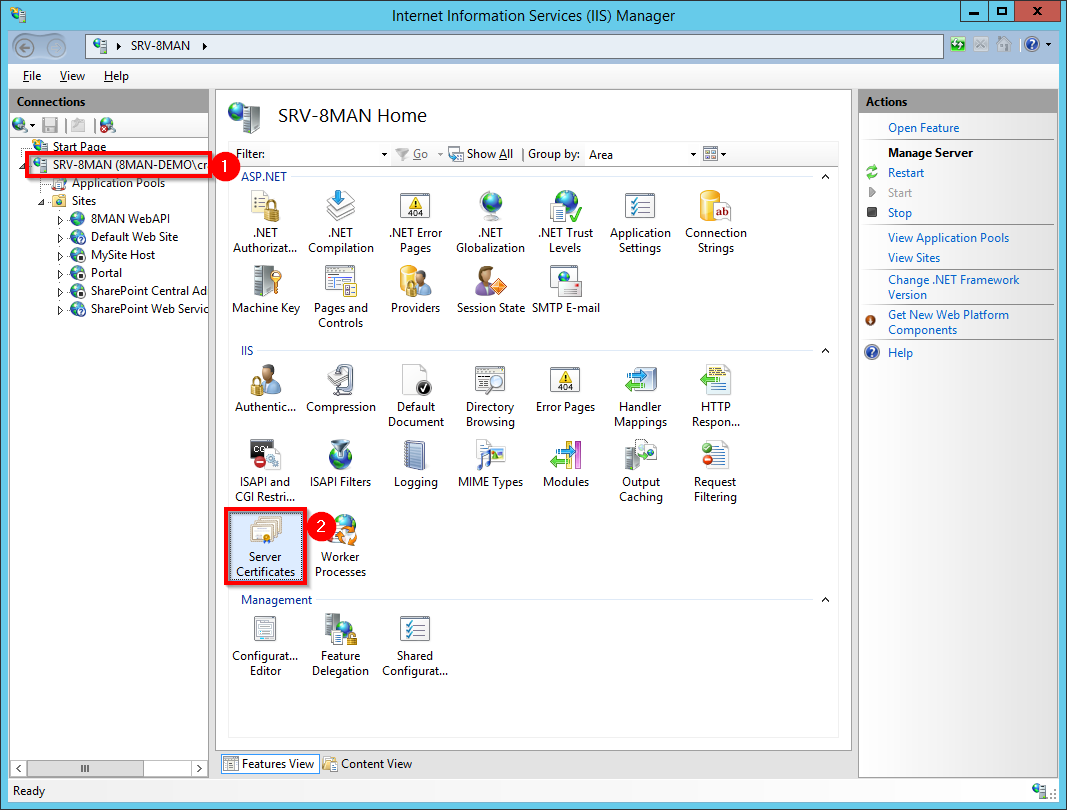
Task: Open SMTP E-mail feature
Action: pos(565,290)
